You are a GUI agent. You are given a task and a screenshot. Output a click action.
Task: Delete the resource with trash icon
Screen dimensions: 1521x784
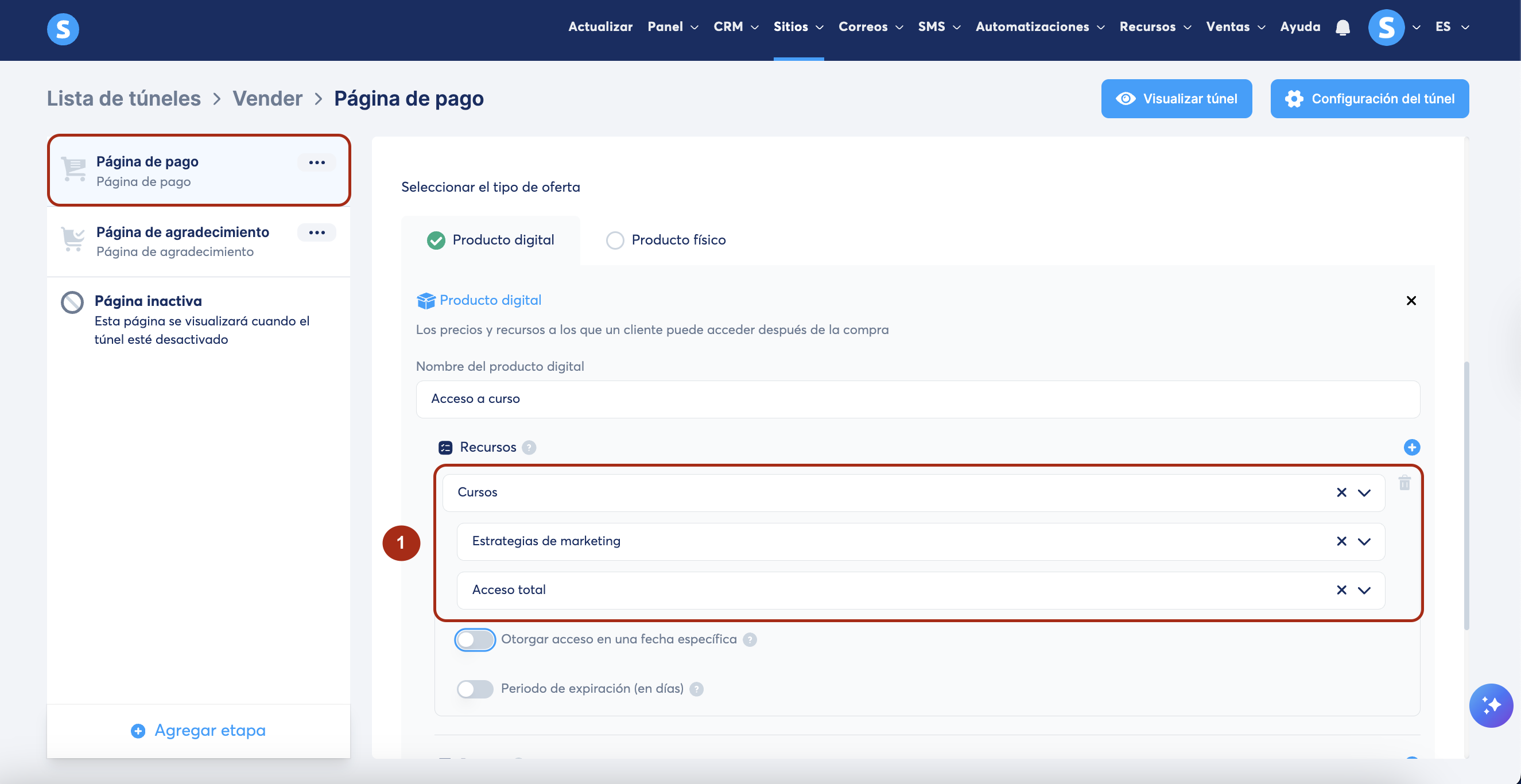1404,483
